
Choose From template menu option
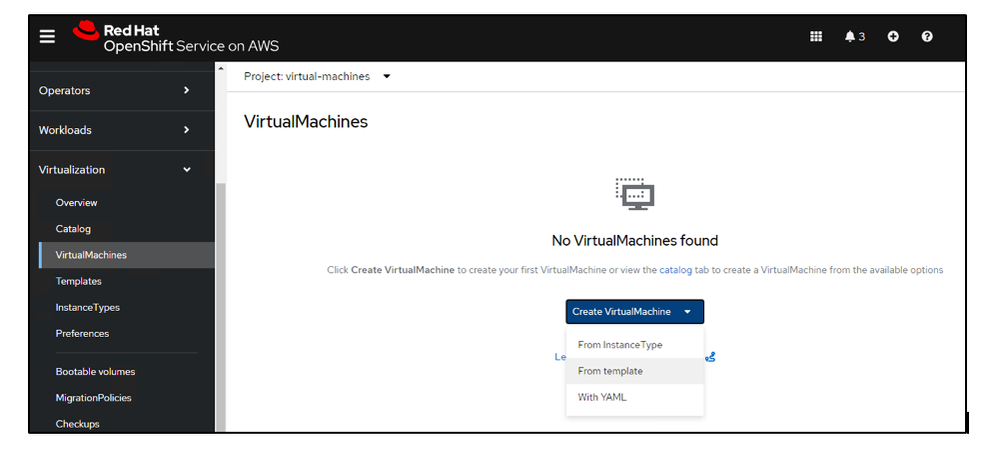coord(610,371)
